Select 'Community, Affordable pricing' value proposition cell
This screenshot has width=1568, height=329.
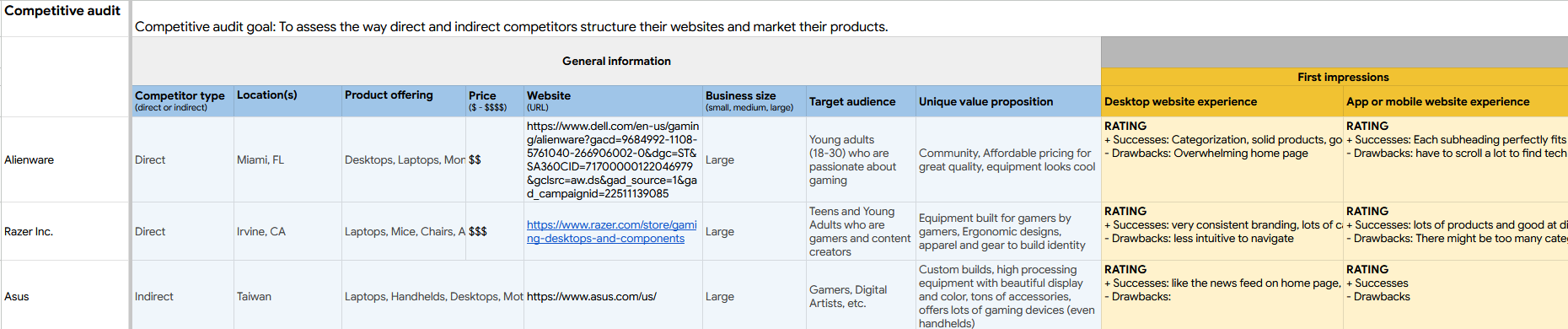1008,159
